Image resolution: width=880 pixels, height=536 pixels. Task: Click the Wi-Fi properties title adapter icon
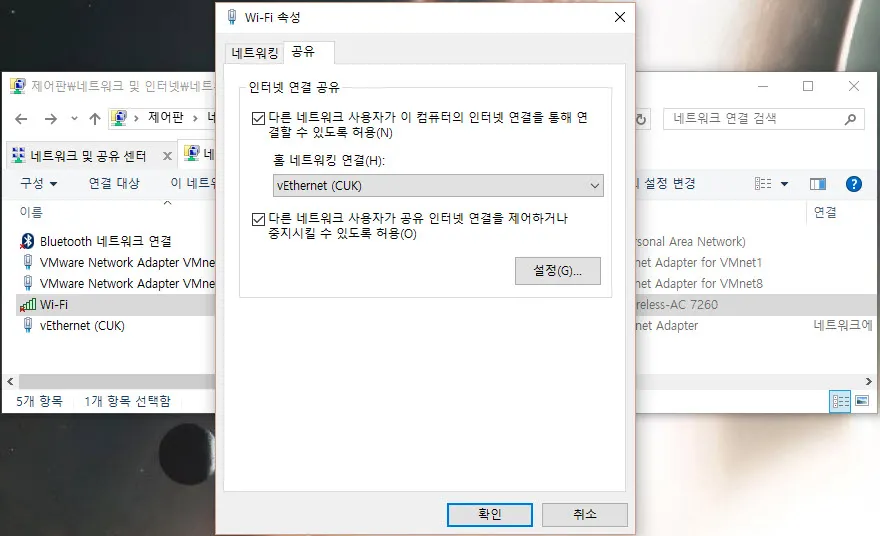(x=231, y=17)
